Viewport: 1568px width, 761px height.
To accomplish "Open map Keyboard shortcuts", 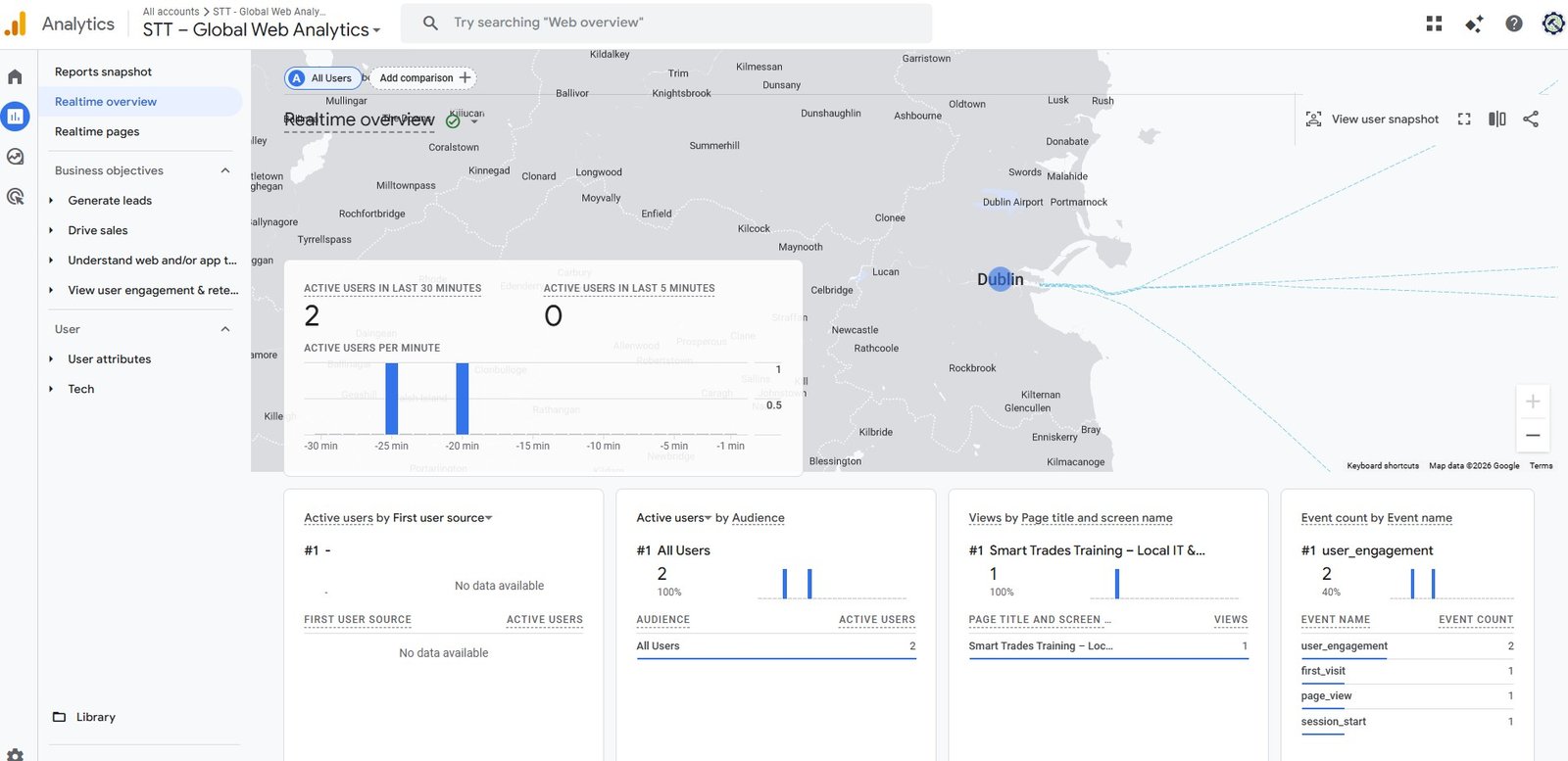I will pyautogui.click(x=1382, y=466).
